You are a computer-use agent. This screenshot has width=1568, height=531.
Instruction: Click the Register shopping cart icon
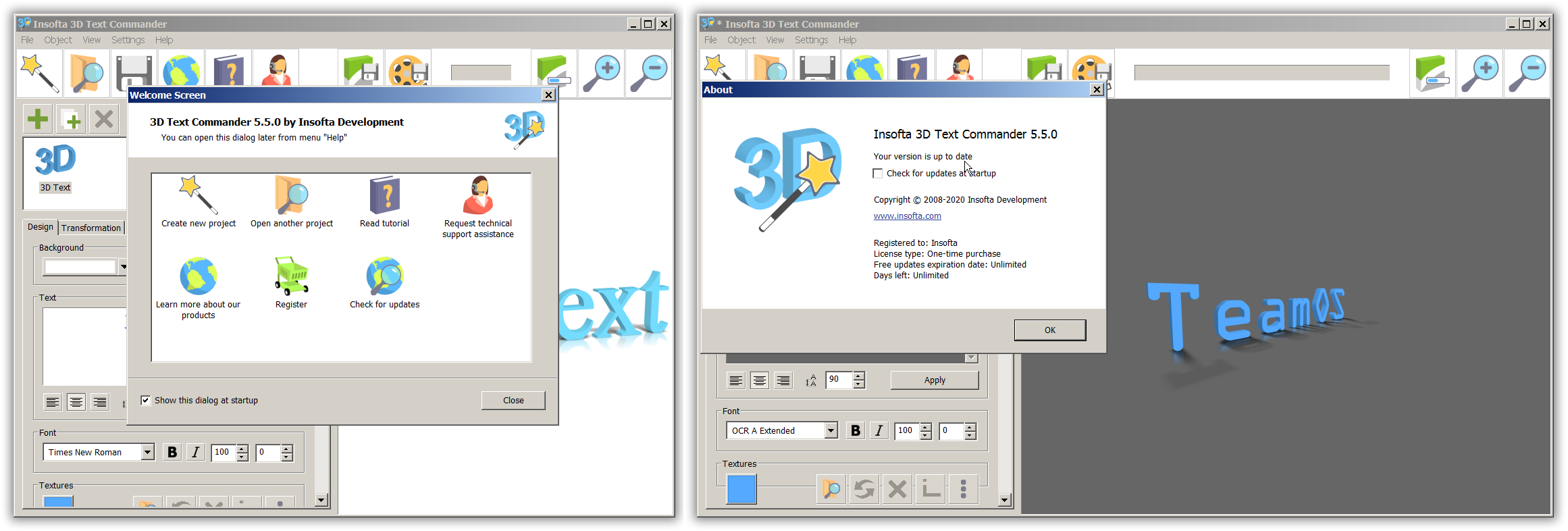pyautogui.click(x=291, y=276)
